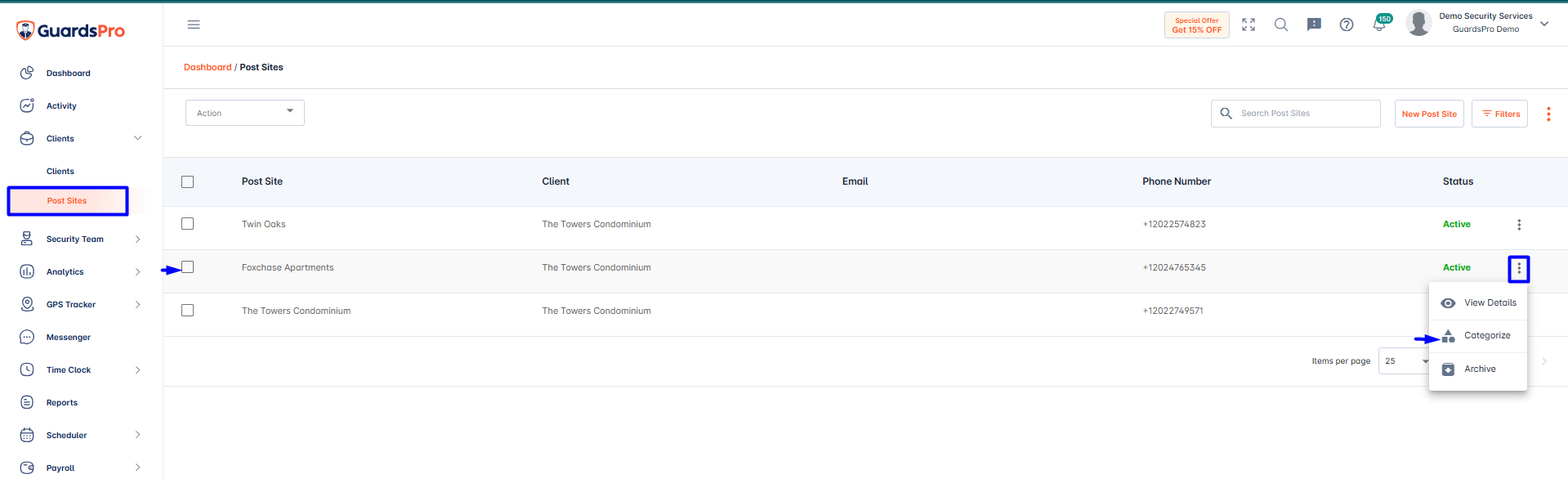1568x479 pixels.
Task: Click the Search Post Sites field
Action: 1296,114
